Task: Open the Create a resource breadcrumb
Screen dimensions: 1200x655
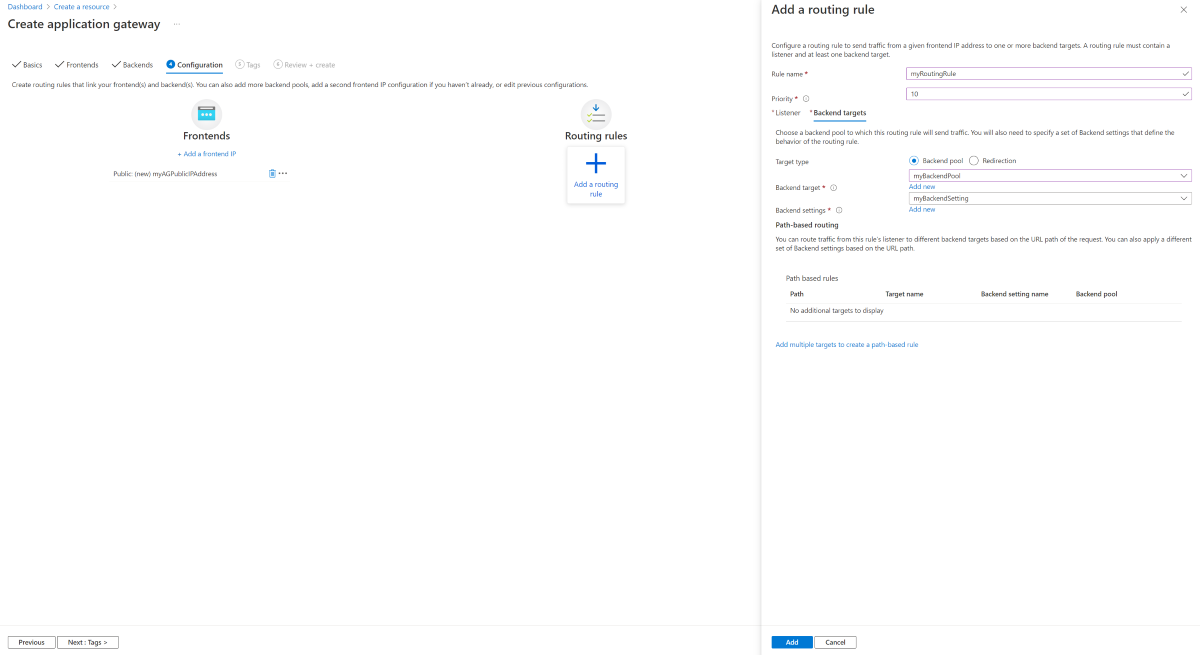Action: (82, 6)
